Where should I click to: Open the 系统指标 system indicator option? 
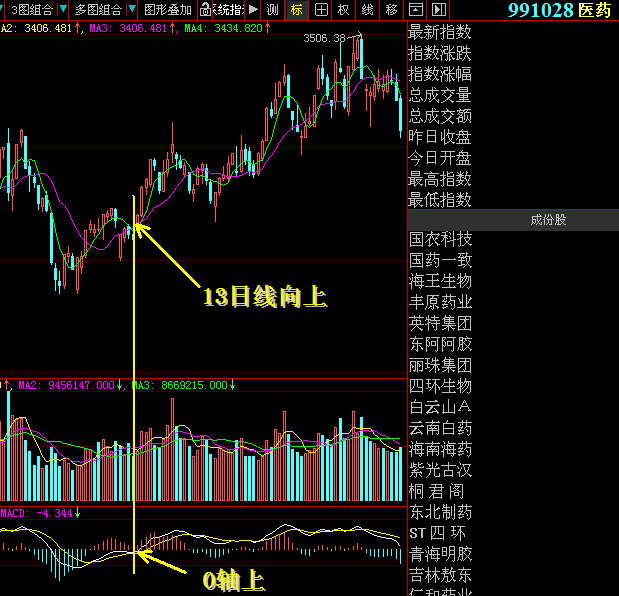tap(229, 10)
